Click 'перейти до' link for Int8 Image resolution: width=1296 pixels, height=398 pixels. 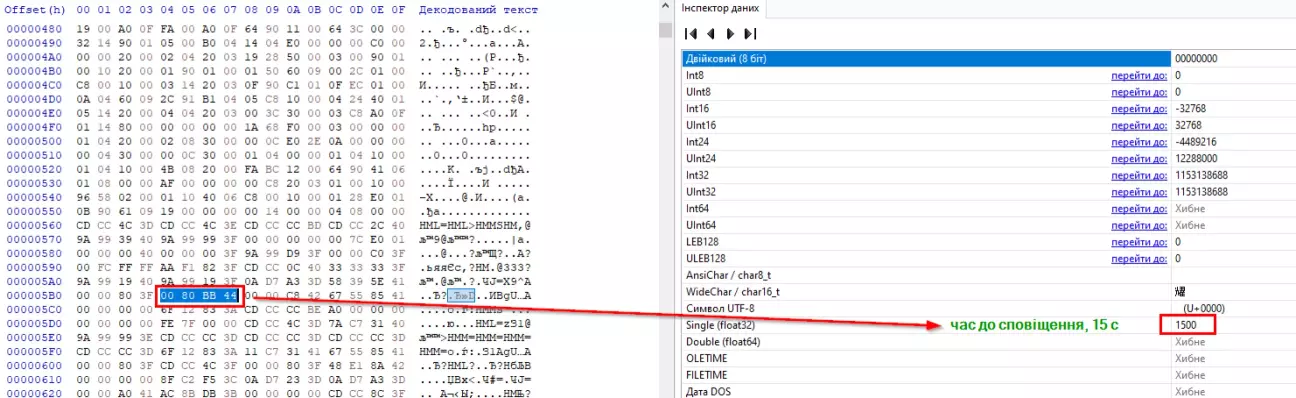click(x=1138, y=75)
